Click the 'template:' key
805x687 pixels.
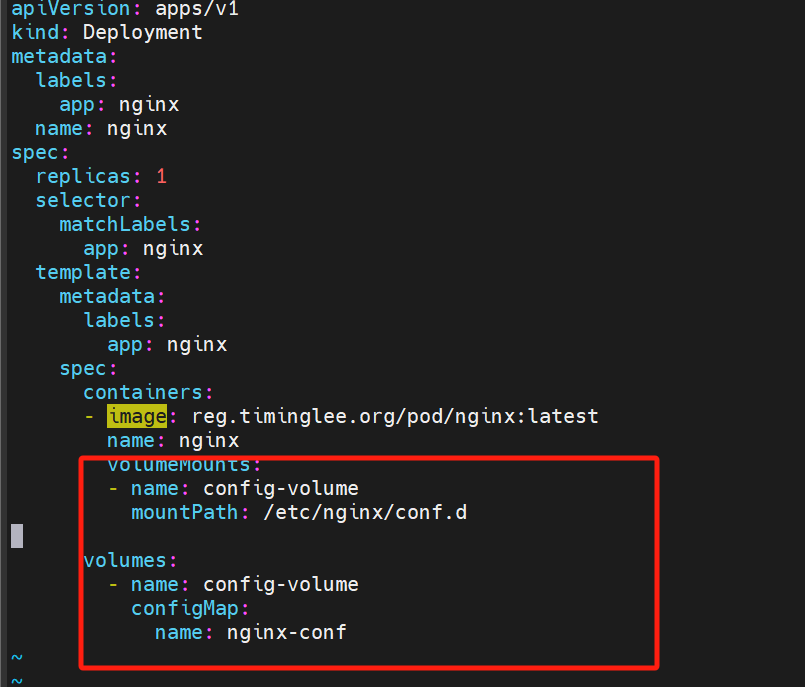pos(88,272)
